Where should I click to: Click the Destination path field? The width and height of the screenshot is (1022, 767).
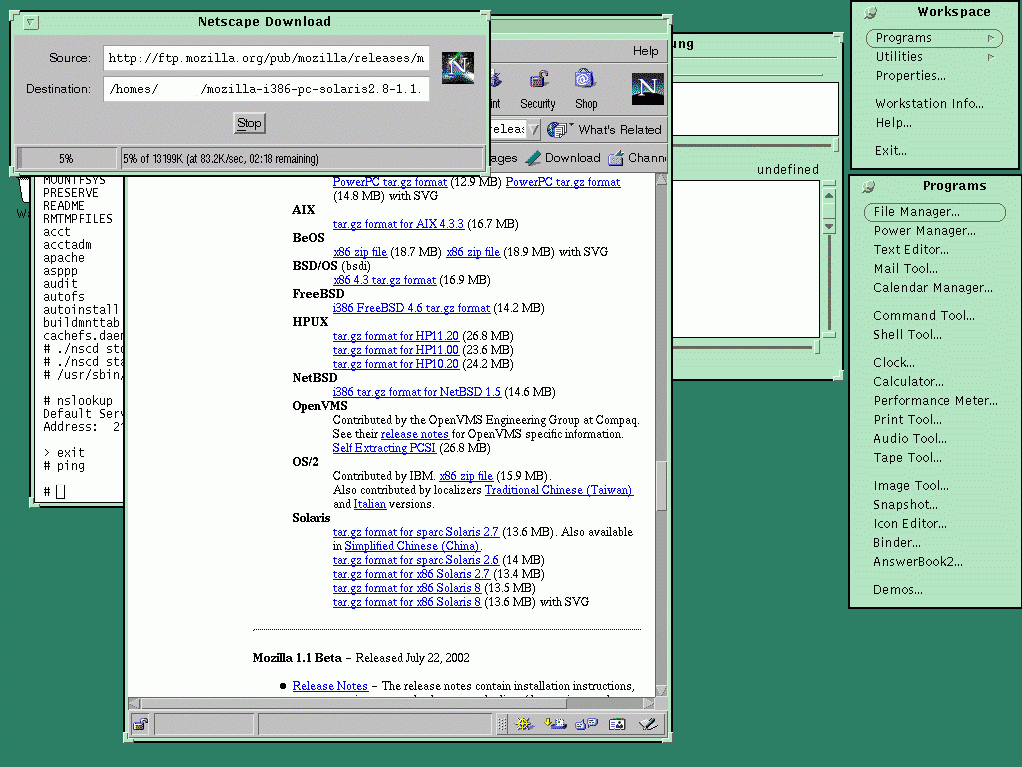tap(267, 89)
